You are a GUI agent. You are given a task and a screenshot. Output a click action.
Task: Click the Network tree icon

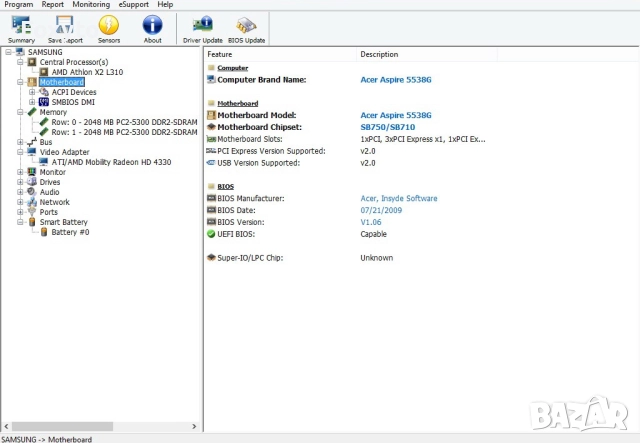[x=32, y=202]
